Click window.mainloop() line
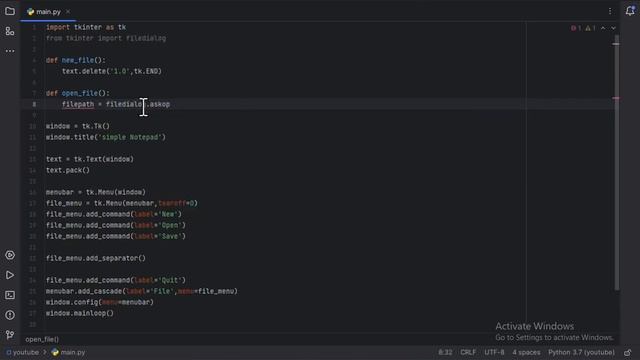Viewport: 640px width, 360px height. (x=80, y=313)
